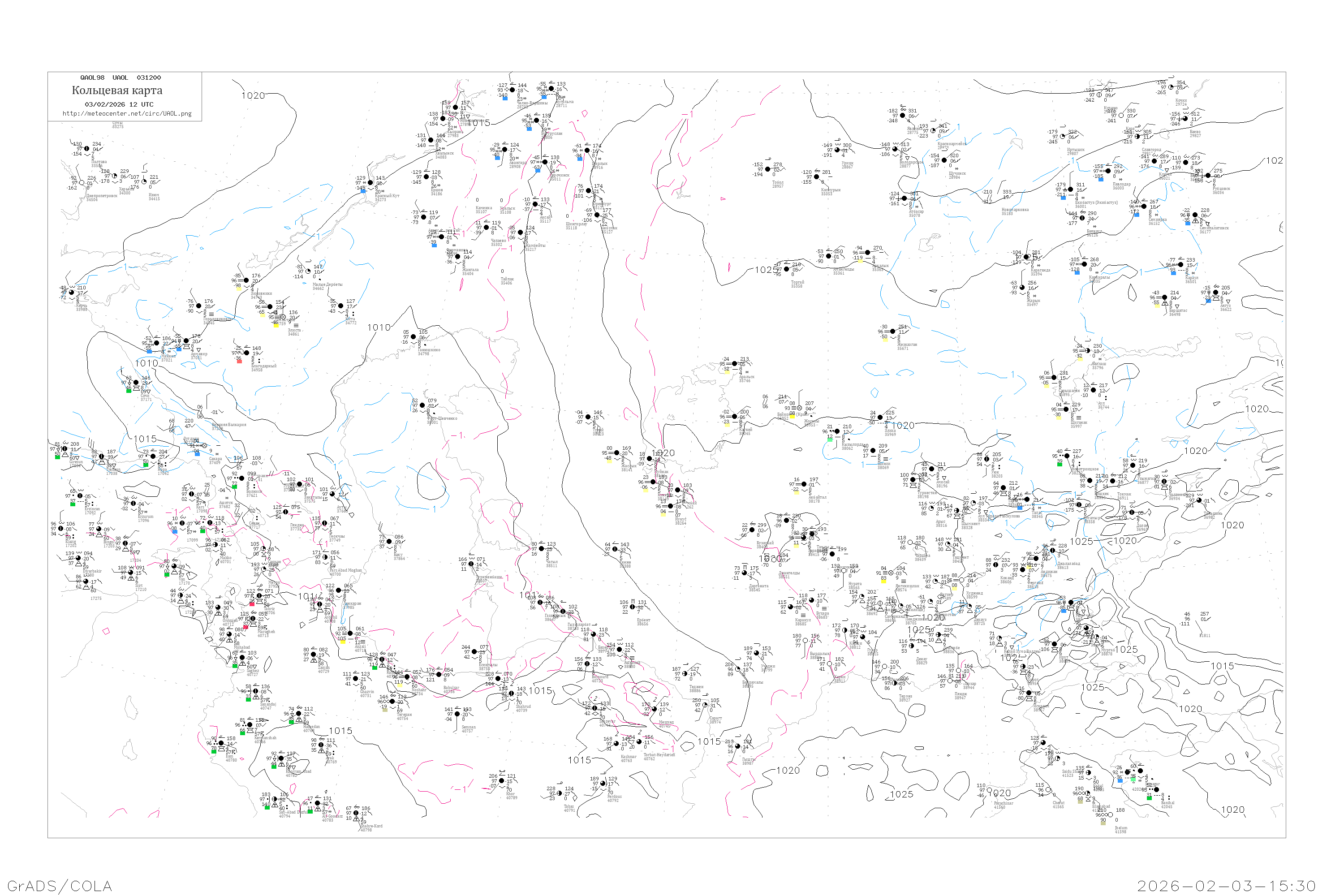This screenshot has width=1344, height=896.
Task: Select the Сочи station filled circle
Action: pos(136,382)
